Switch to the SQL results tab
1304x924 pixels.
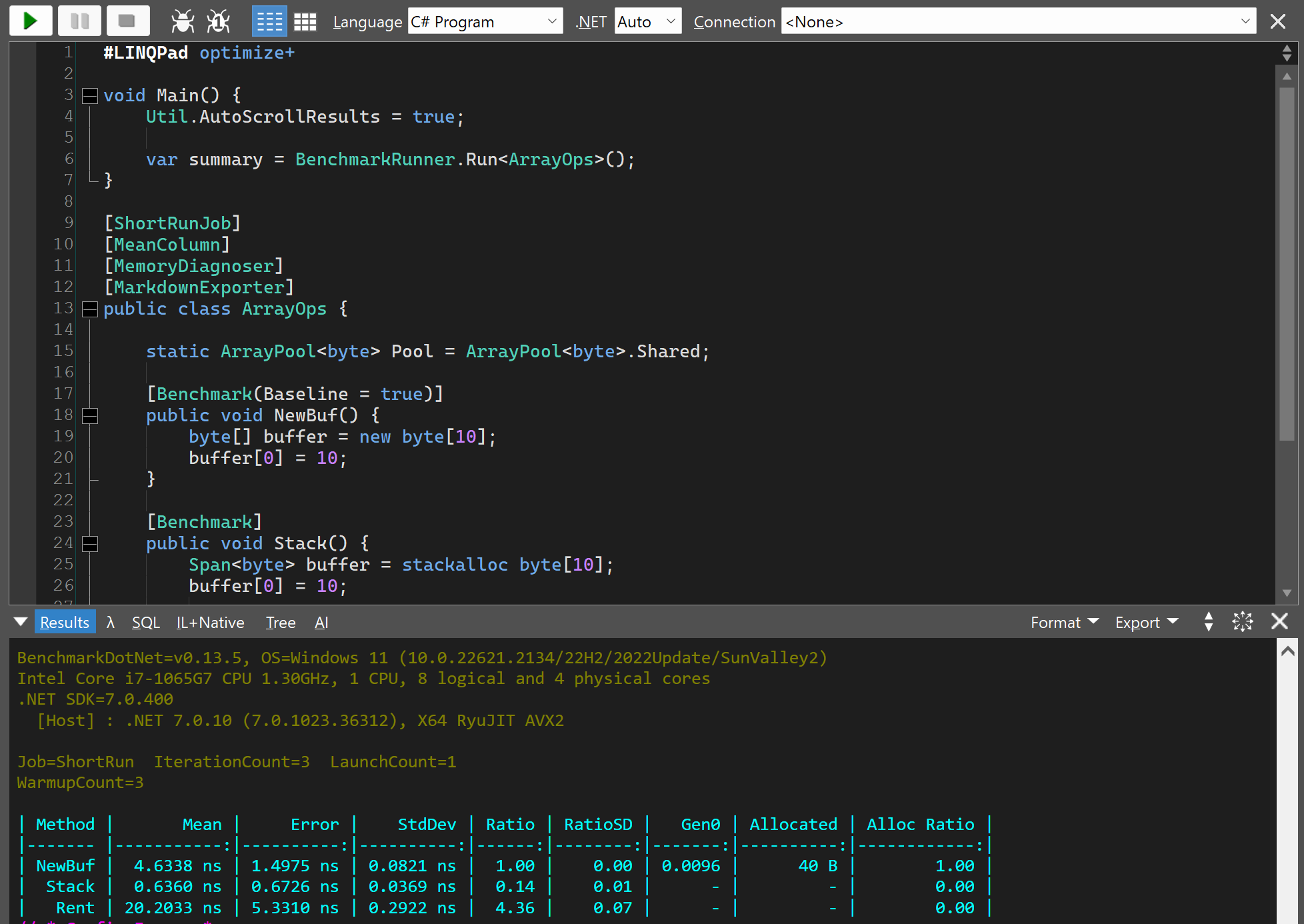(x=145, y=623)
